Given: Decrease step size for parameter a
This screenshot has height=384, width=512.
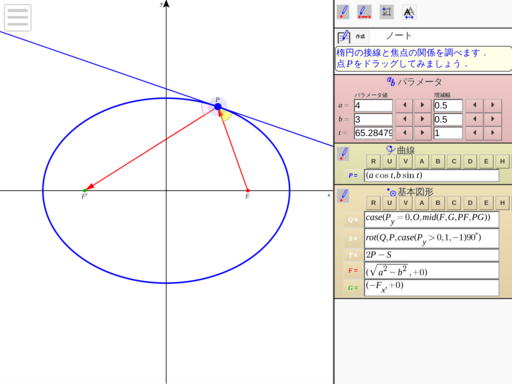Looking at the screenshot, I should click(475, 105).
